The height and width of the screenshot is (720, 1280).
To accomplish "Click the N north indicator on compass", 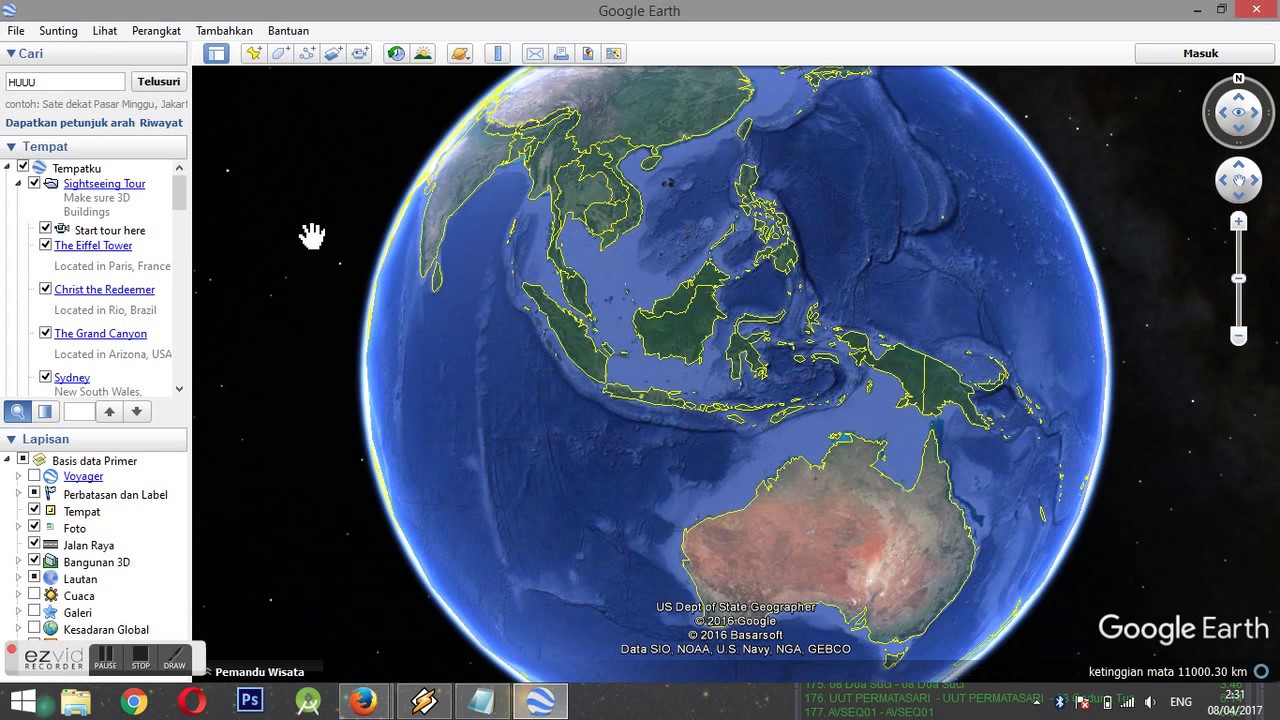I will [x=1239, y=79].
